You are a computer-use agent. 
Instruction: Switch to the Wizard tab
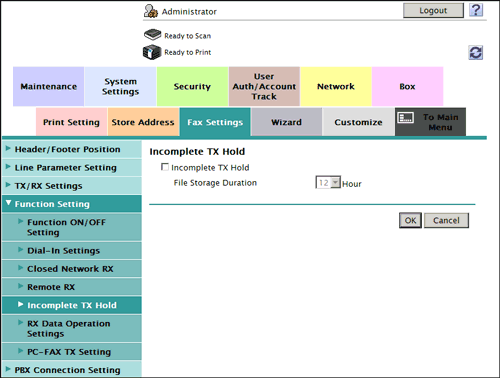coord(287,122)
